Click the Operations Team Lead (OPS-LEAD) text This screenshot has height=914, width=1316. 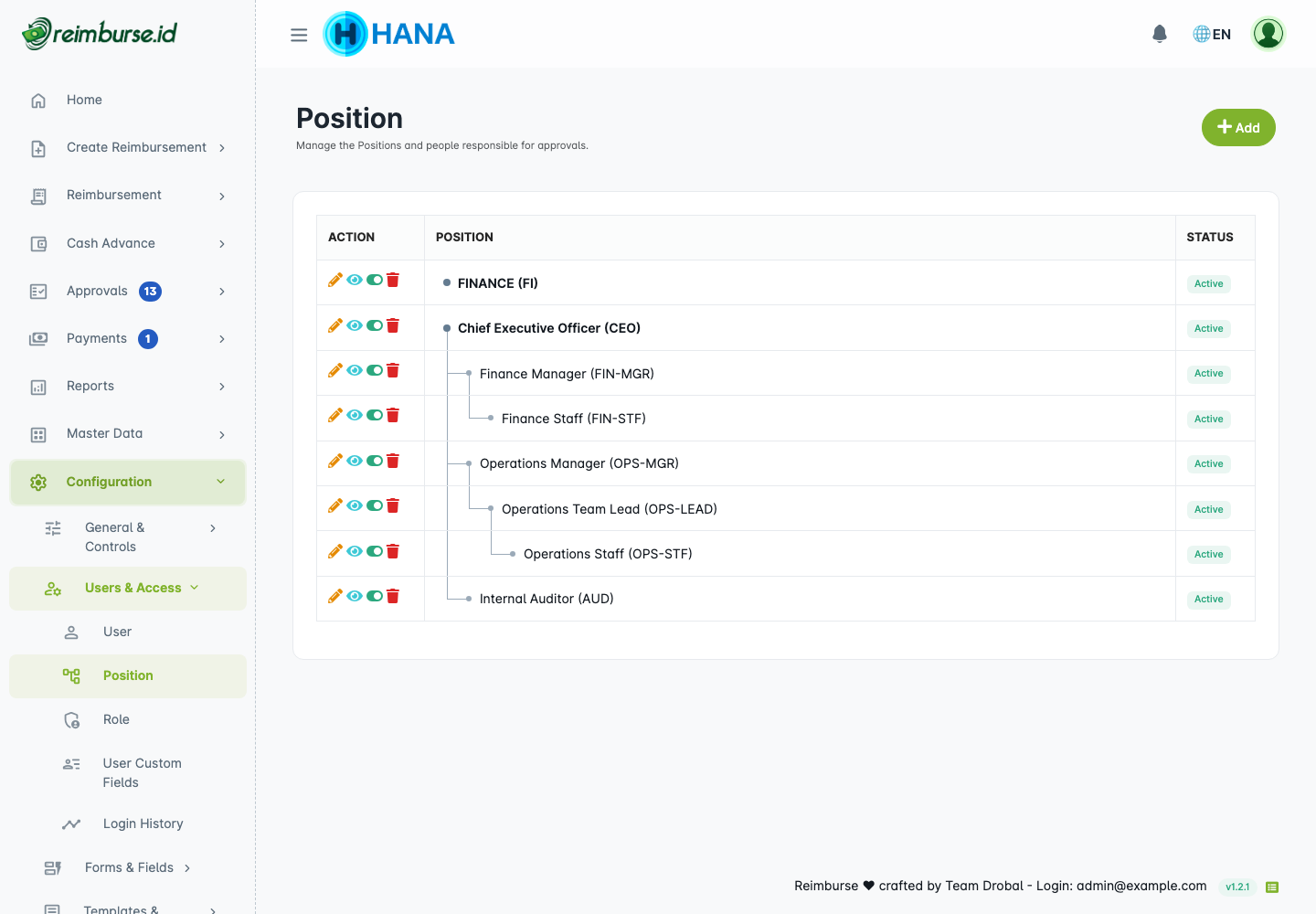[610, 509]
